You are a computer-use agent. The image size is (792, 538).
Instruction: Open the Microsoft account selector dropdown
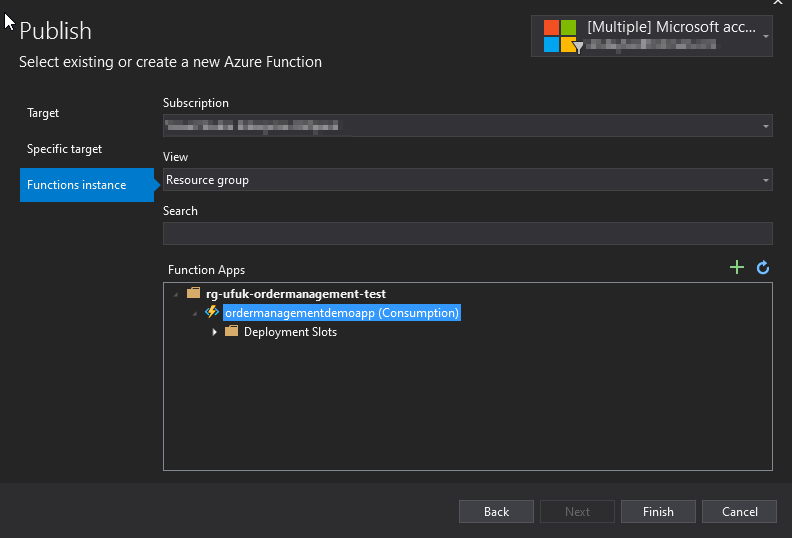pos(766,36)
